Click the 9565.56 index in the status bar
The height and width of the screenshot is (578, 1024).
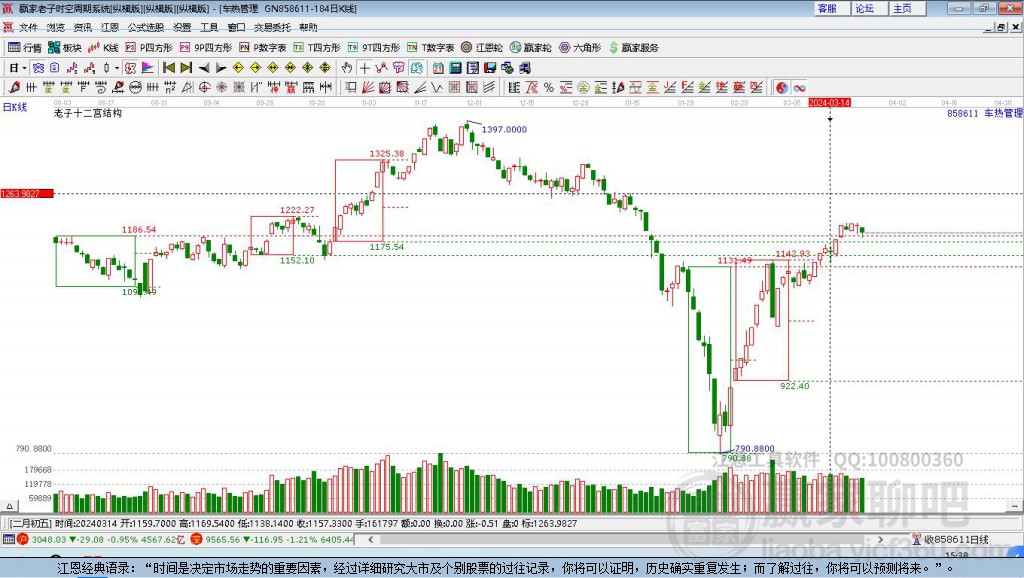223,539
